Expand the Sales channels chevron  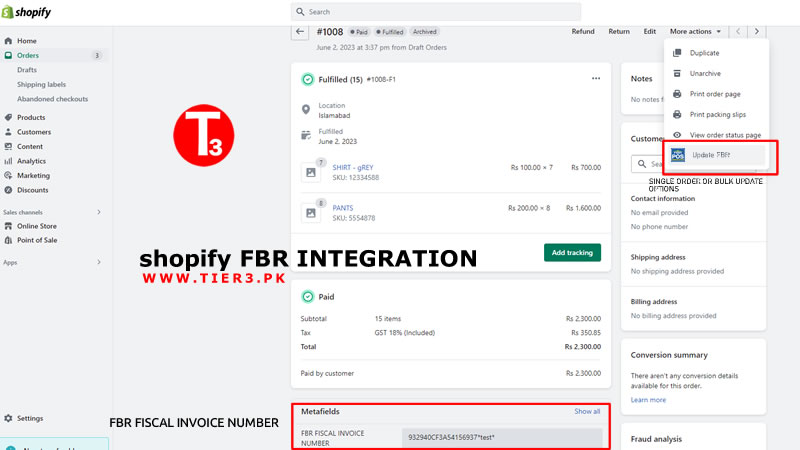[x=99, y=212]
